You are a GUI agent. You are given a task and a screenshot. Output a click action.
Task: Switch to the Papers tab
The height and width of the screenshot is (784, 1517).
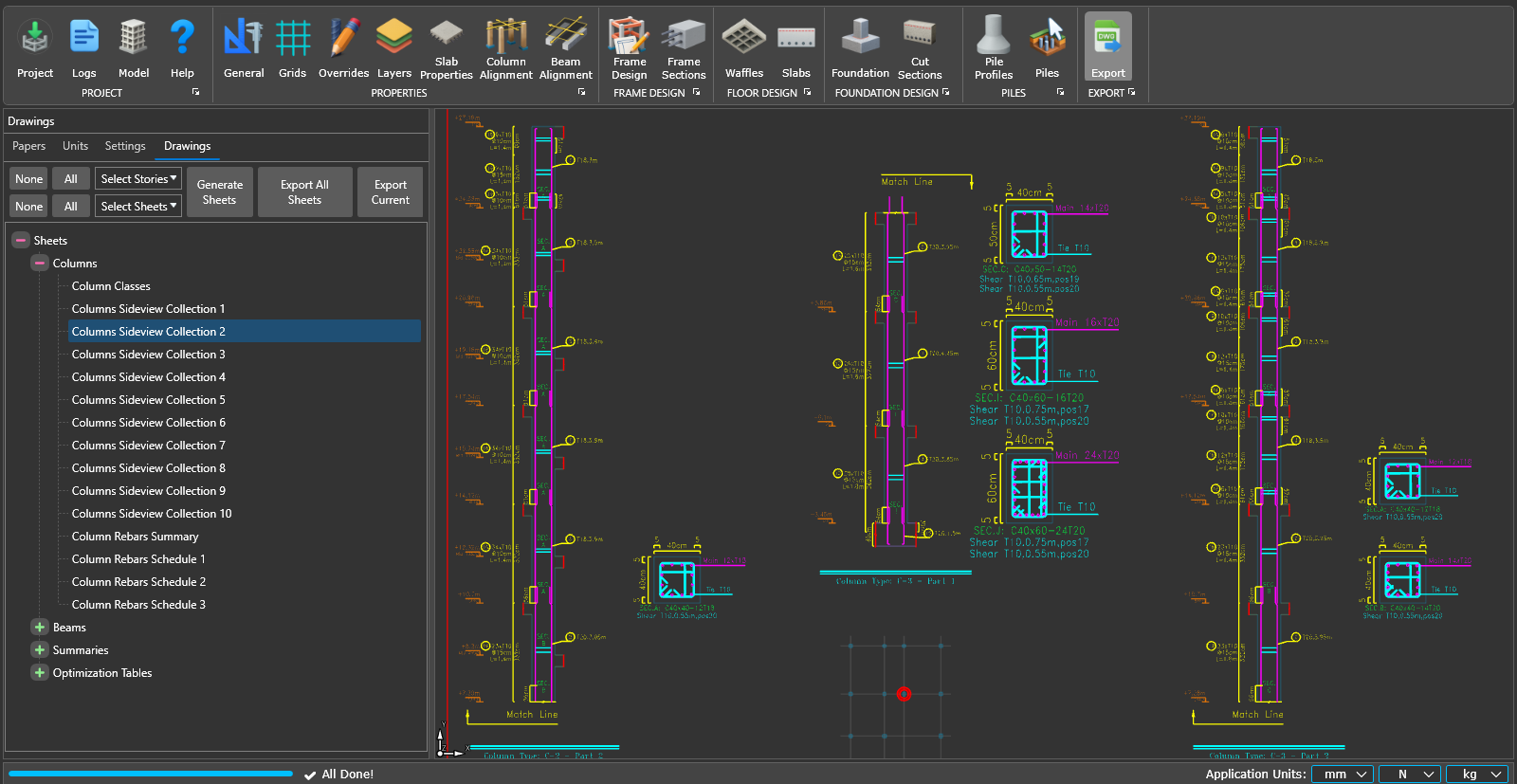28,146
